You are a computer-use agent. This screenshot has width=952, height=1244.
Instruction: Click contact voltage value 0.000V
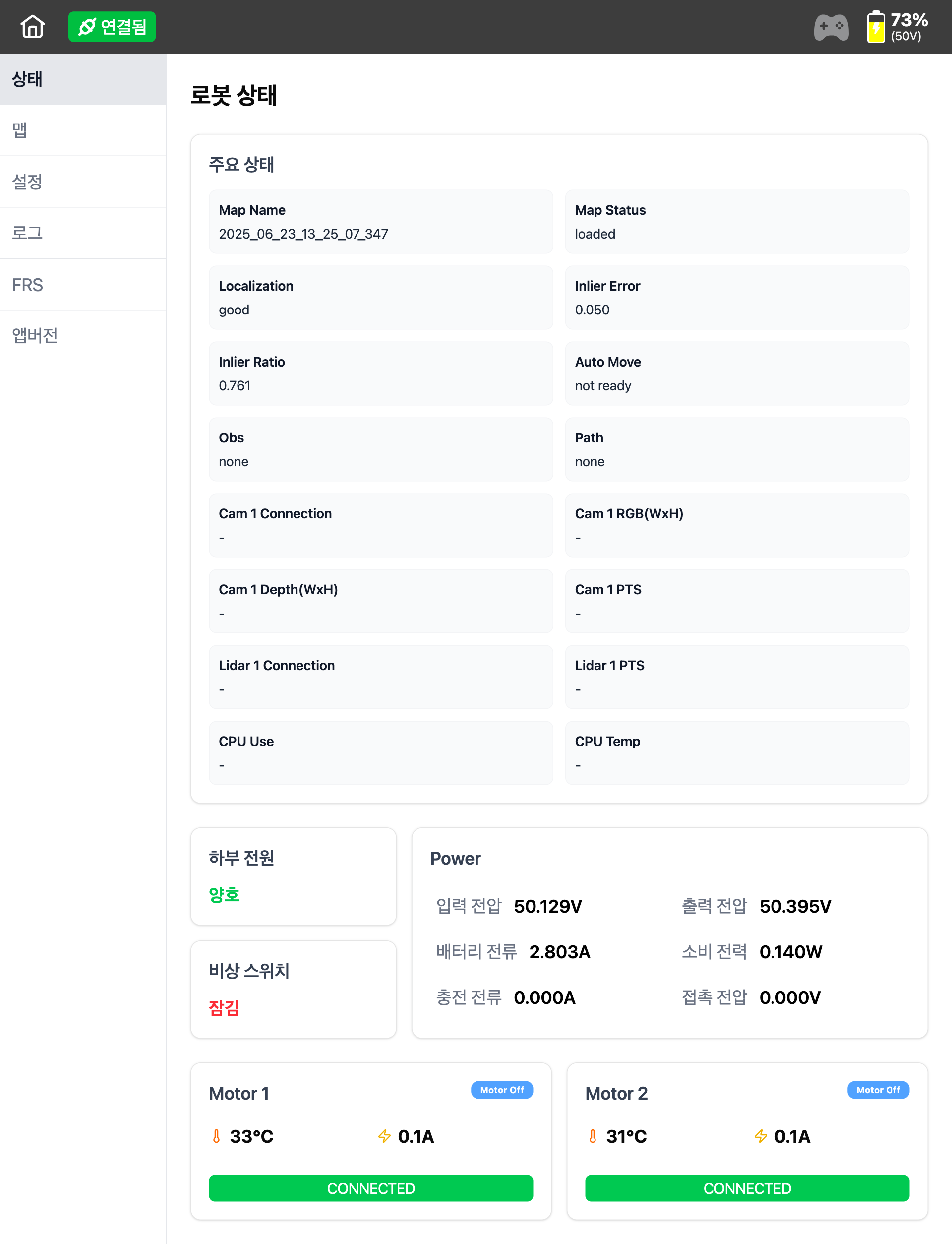click(790, 997)
